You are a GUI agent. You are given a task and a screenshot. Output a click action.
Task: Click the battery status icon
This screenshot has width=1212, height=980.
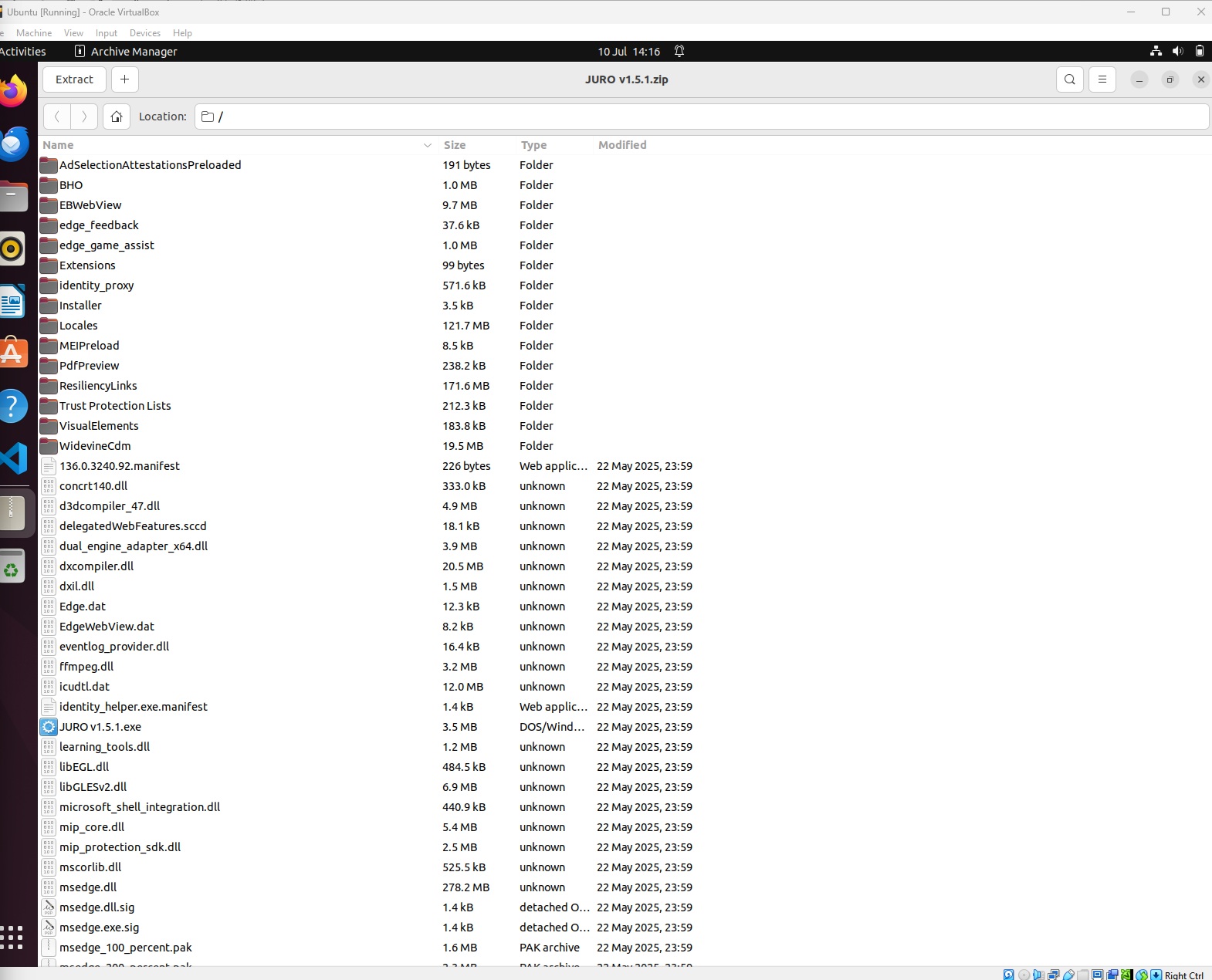[x=1200, y=52]
